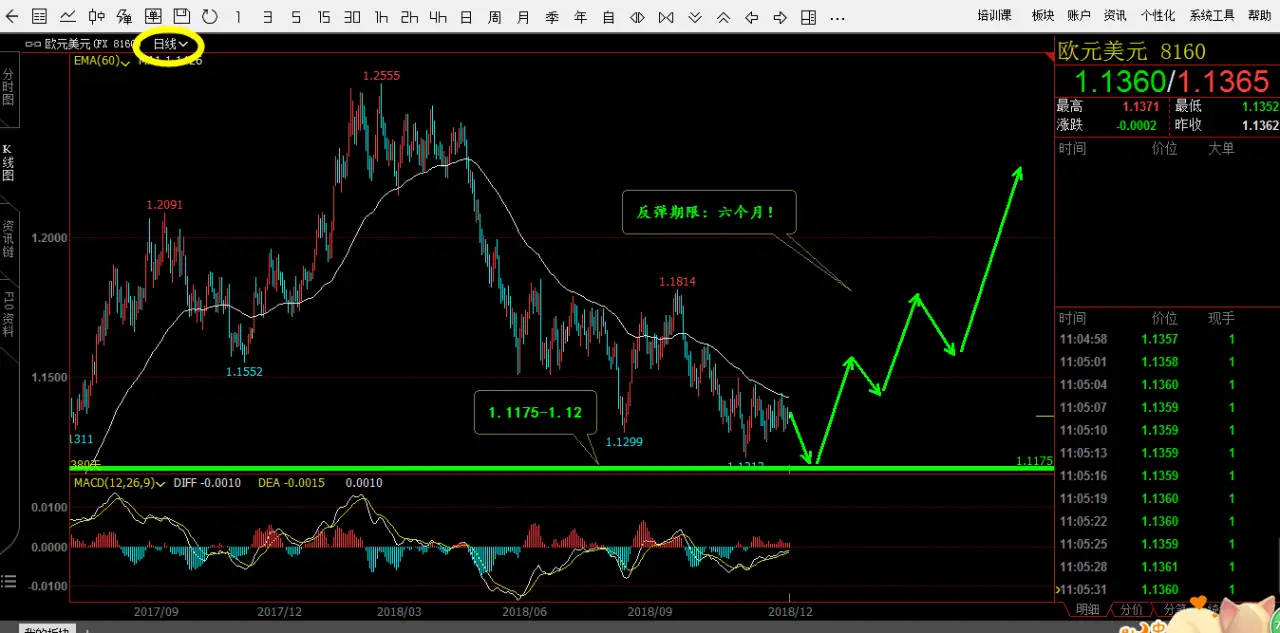Open the 培训课 menu
The image size is (1280, 633).
point(994,15)
